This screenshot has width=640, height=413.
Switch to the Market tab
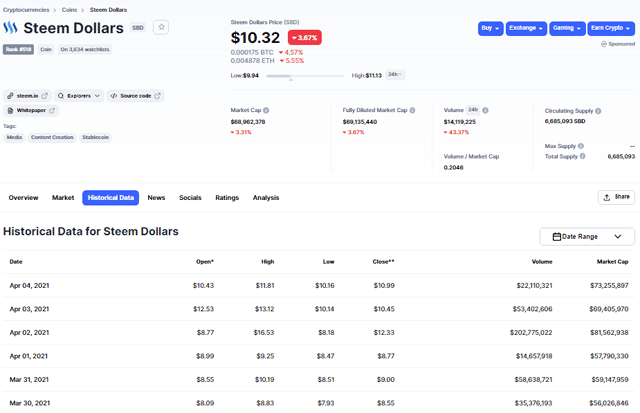63,198
